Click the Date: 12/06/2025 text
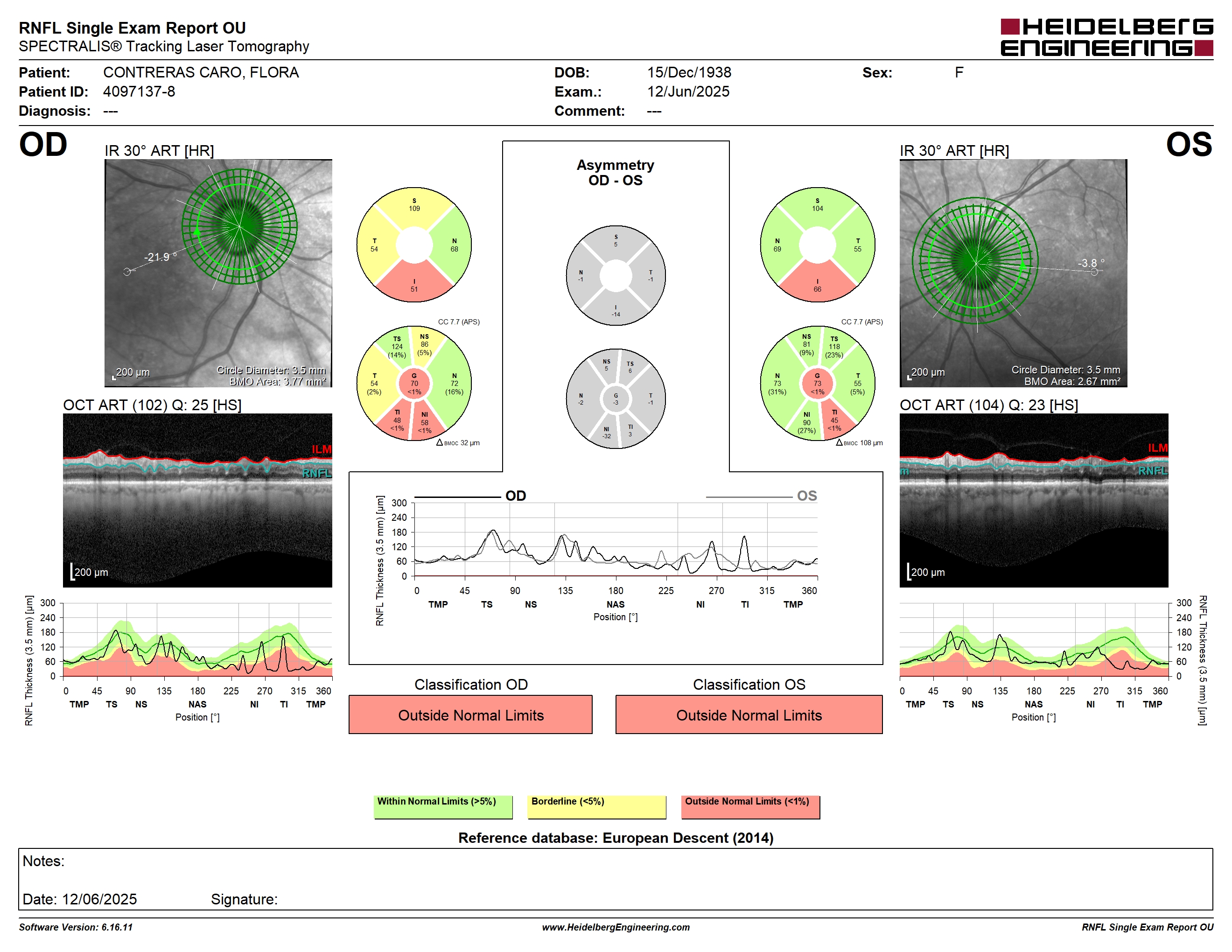The image size is (1232, 952). (x=79, y=899)
